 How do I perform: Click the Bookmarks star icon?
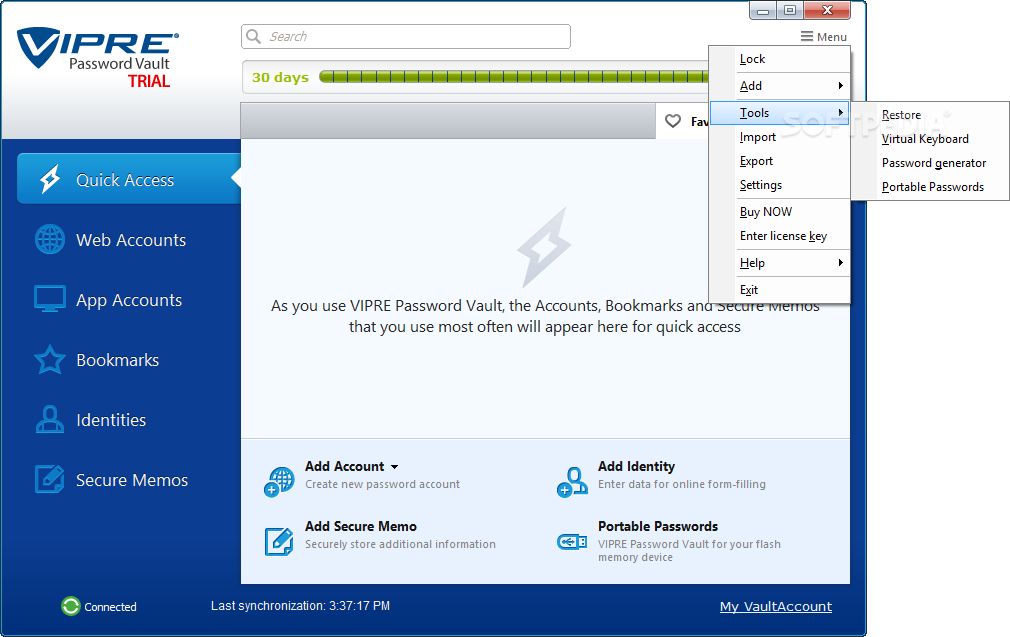pos(50,360)
